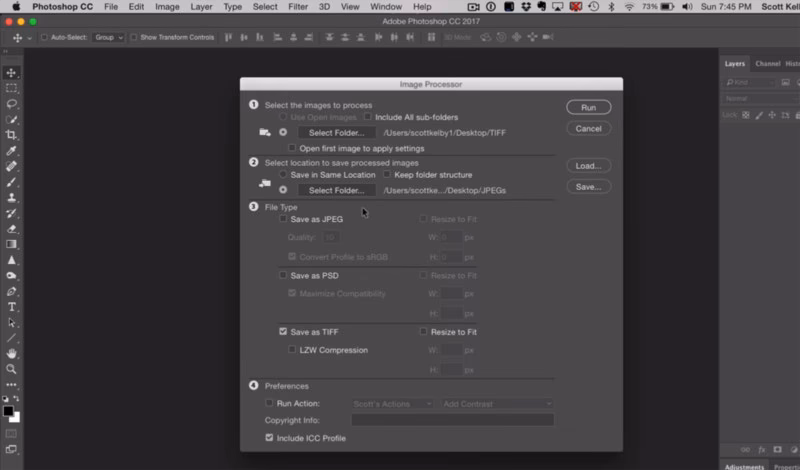Enable Resize to Fit for TIFF
This screenshot has height=470, width=800.
(x=423, y=332)
